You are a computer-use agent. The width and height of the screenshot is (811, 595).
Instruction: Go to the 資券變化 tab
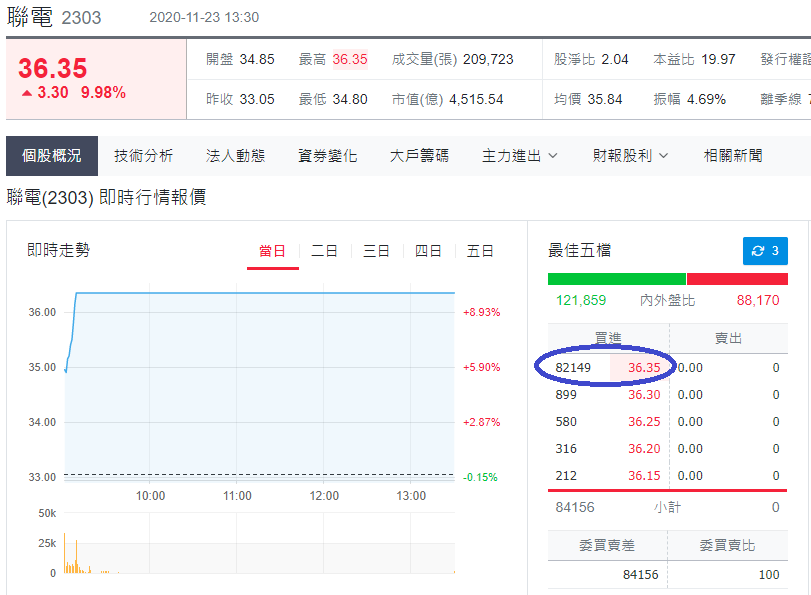coord(327,156)
